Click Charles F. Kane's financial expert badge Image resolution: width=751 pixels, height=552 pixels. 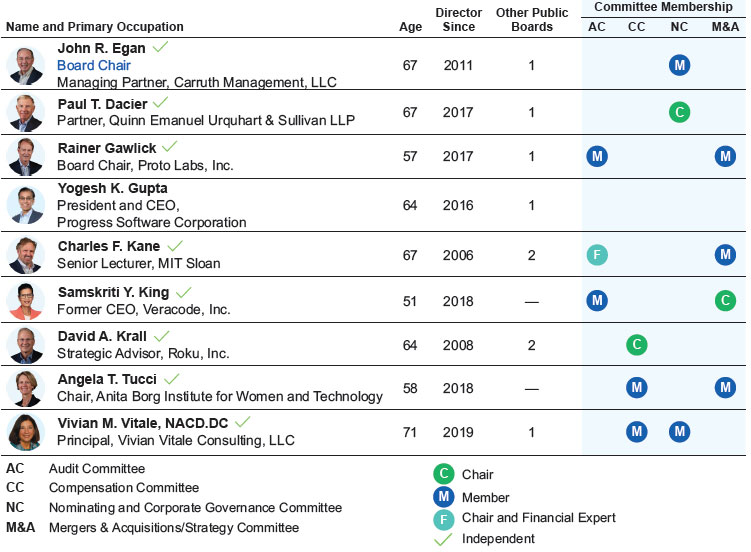click(597, 254)
